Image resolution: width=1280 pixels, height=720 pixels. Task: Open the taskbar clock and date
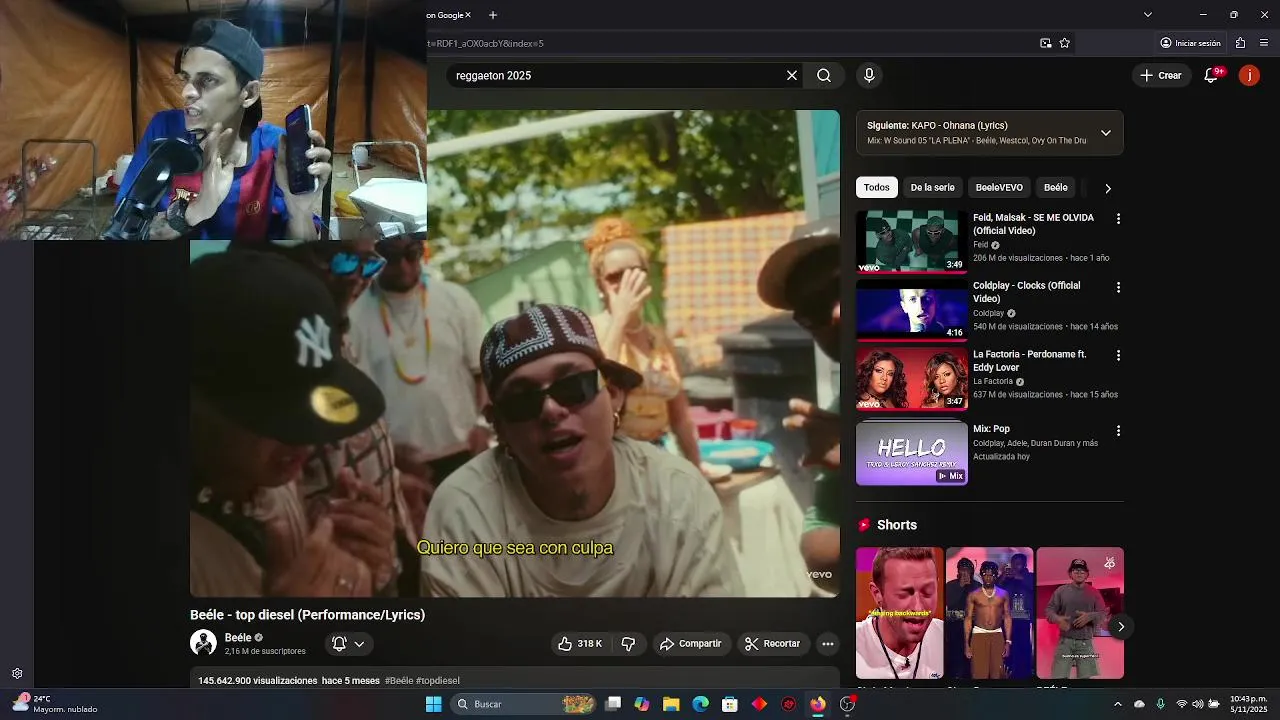pyautogui.click(x=1249, y=704)
